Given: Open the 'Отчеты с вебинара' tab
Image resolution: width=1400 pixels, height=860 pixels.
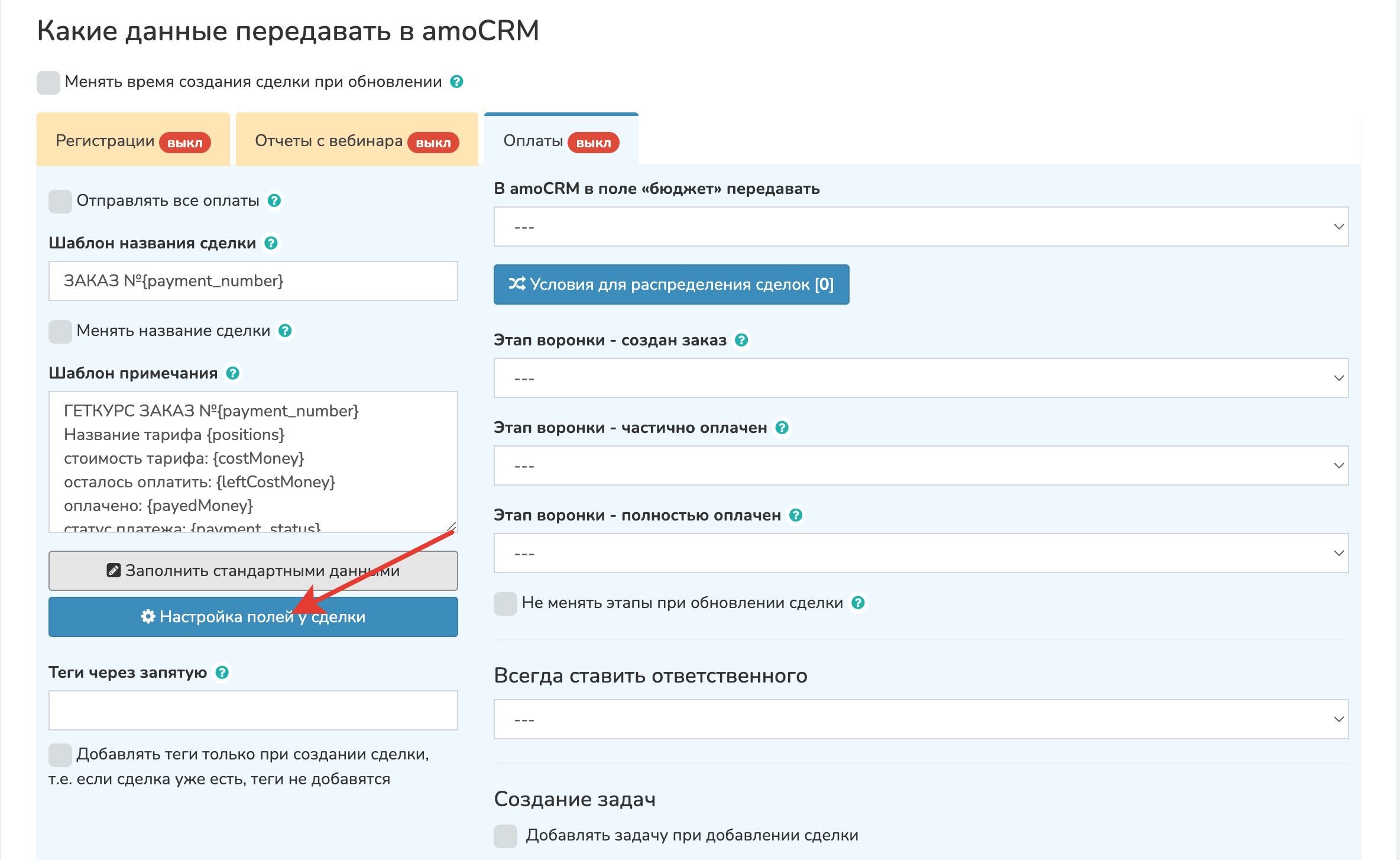Looking at the screenshot, I should point(357,141).
